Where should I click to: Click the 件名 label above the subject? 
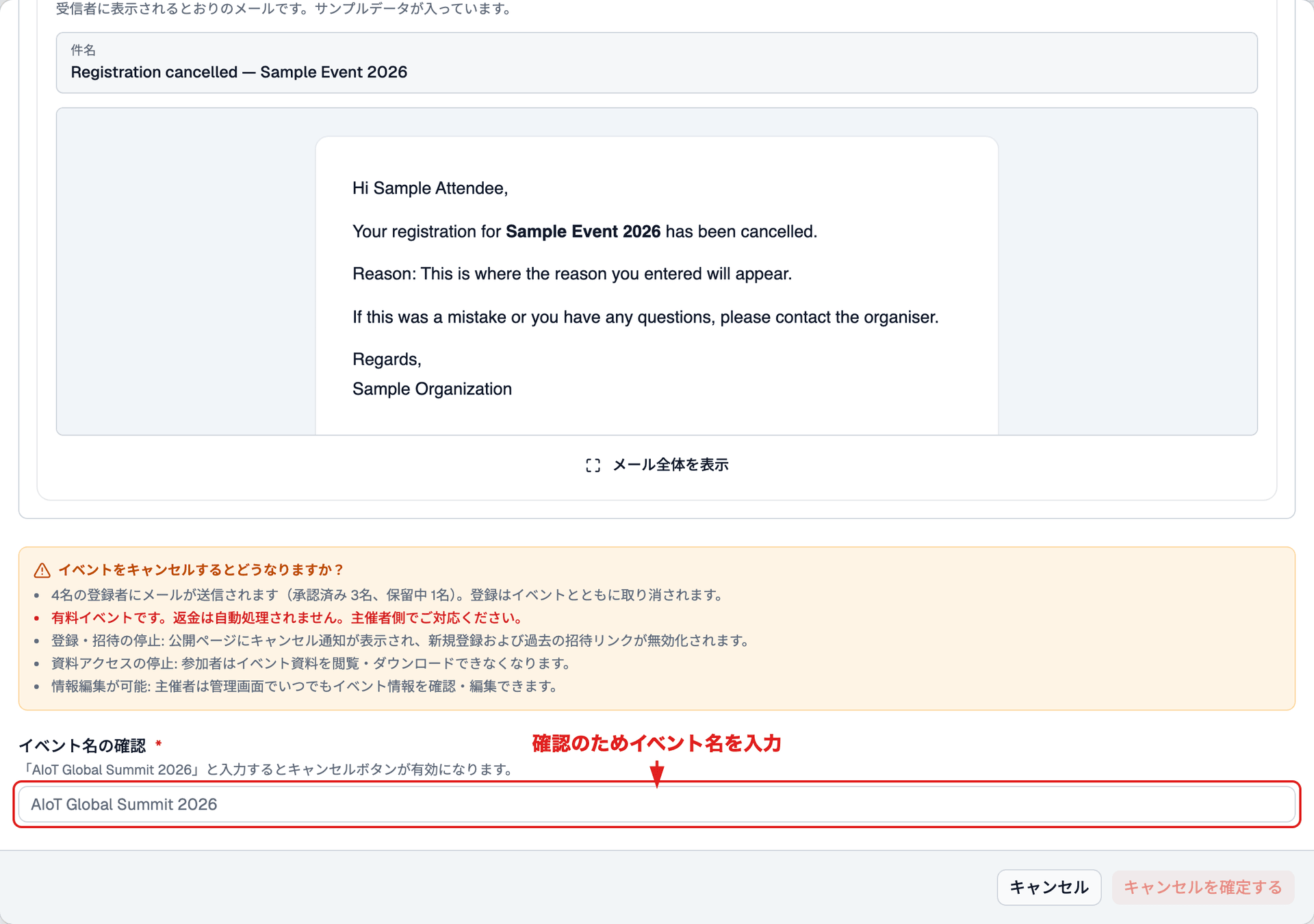click(x=83, y=50)
